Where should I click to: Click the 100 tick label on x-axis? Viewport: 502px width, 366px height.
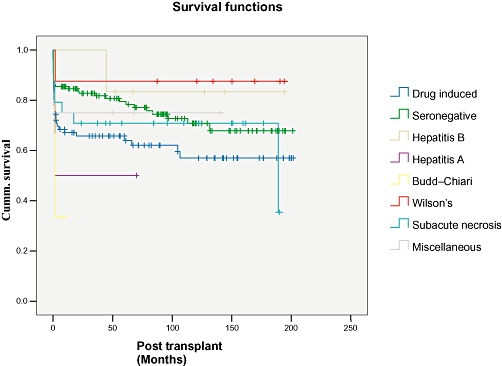(x=172, y=328)
